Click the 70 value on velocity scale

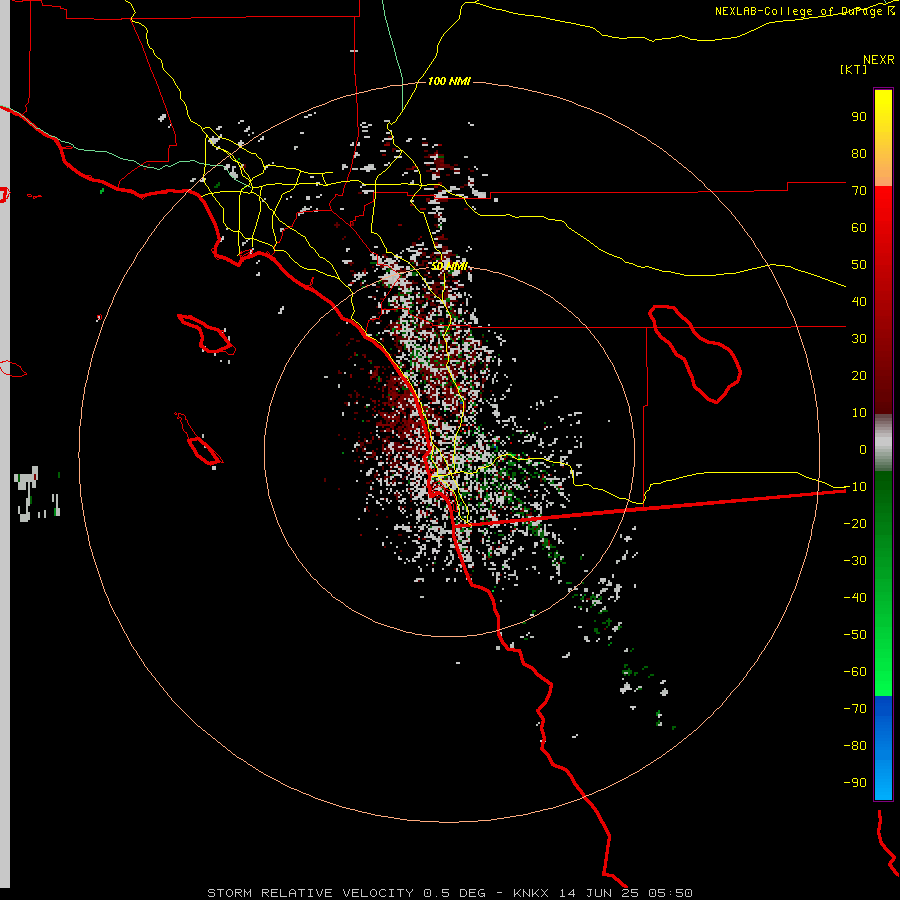coord(859,191)
